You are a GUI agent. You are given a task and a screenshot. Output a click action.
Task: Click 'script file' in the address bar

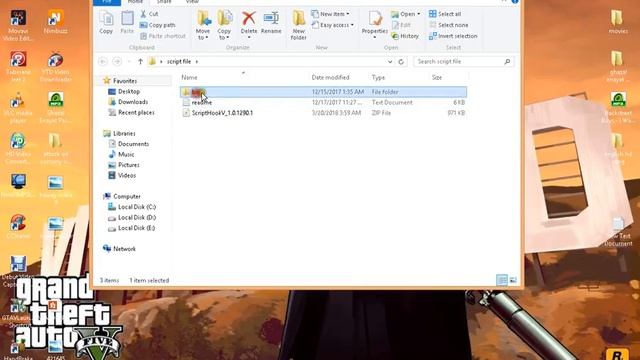point(179,62)
